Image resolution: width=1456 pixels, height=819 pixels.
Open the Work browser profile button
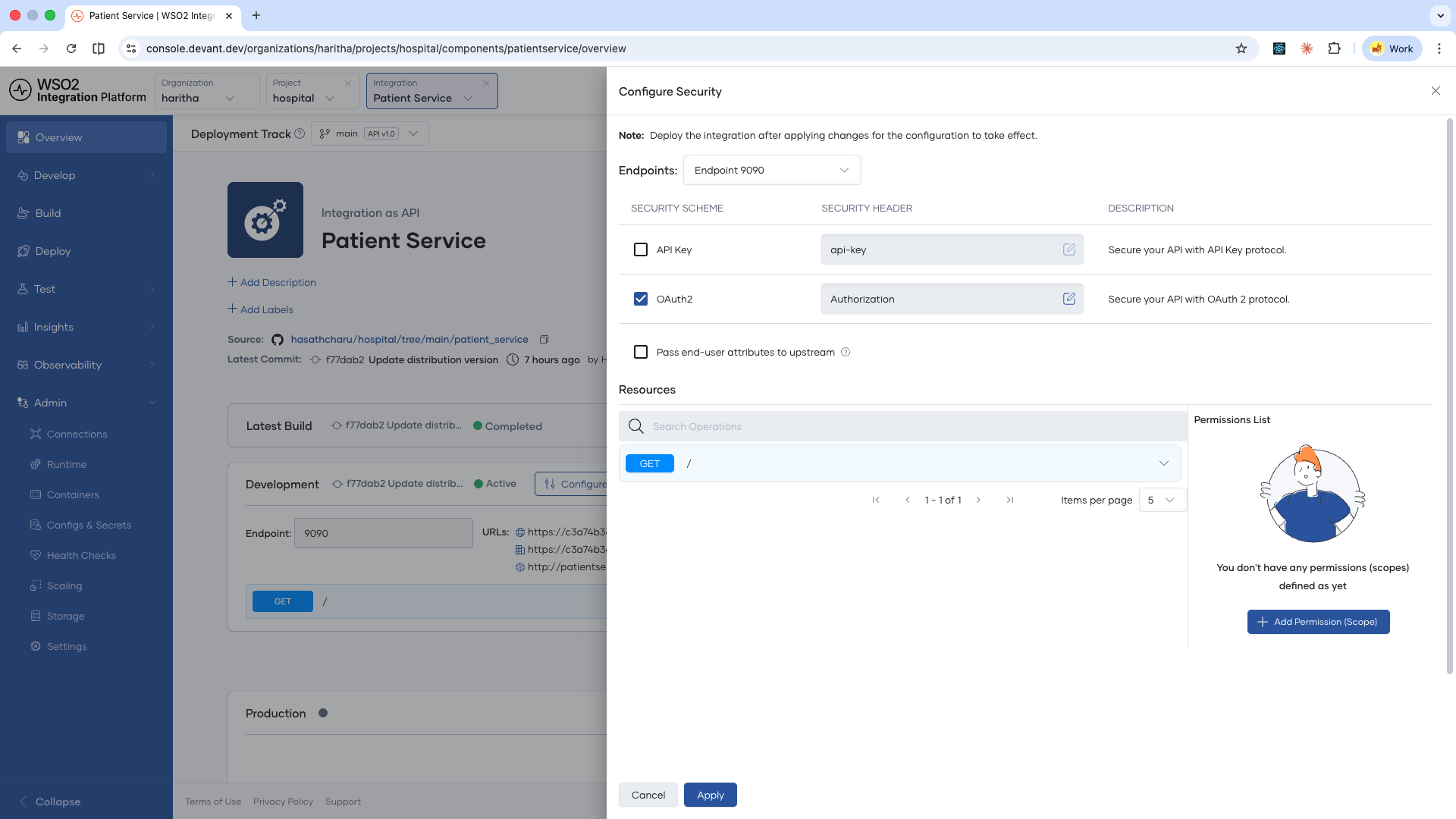coord(1392,49)
